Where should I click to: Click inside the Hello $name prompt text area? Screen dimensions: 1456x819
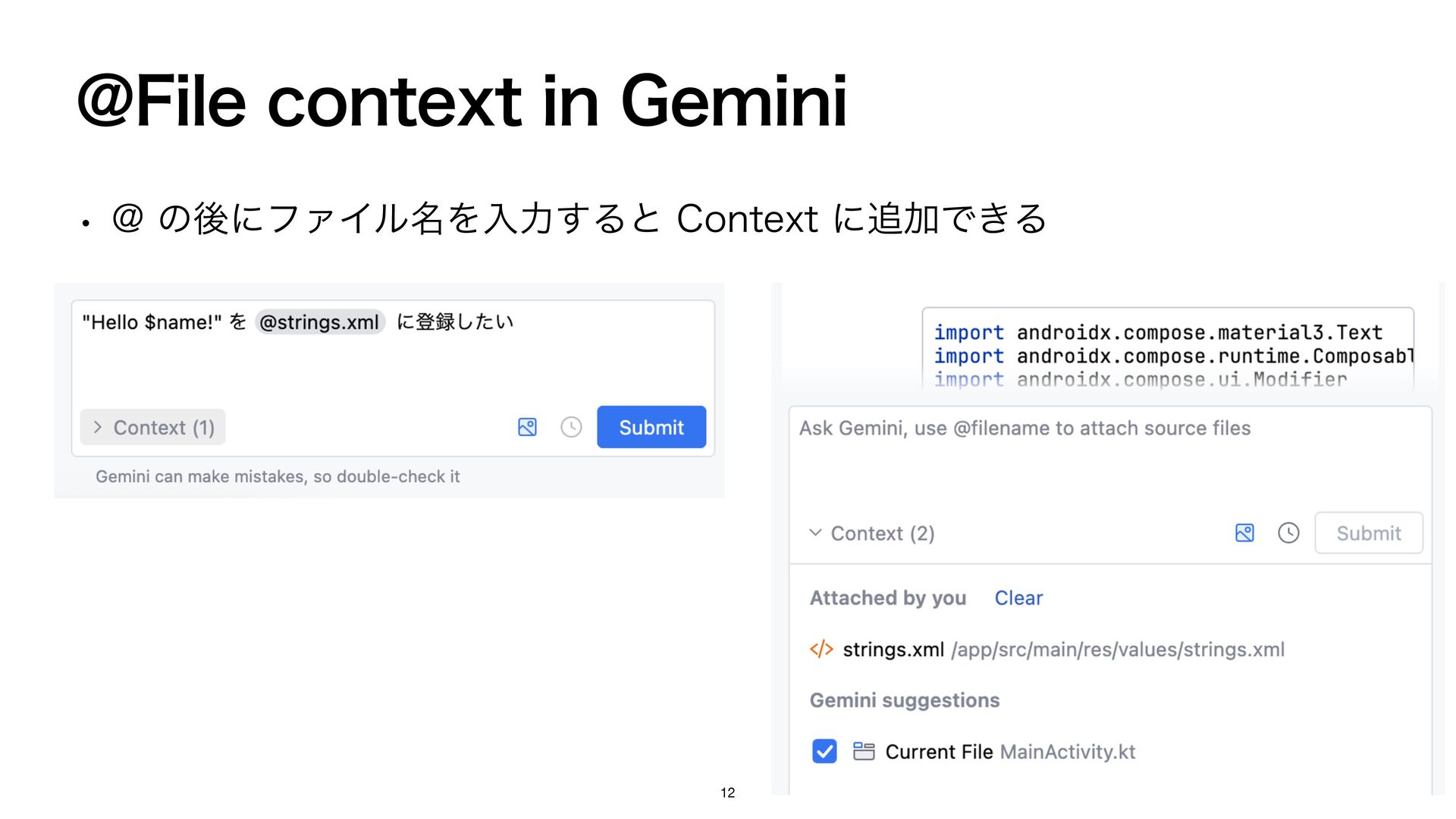pos(393,353)
